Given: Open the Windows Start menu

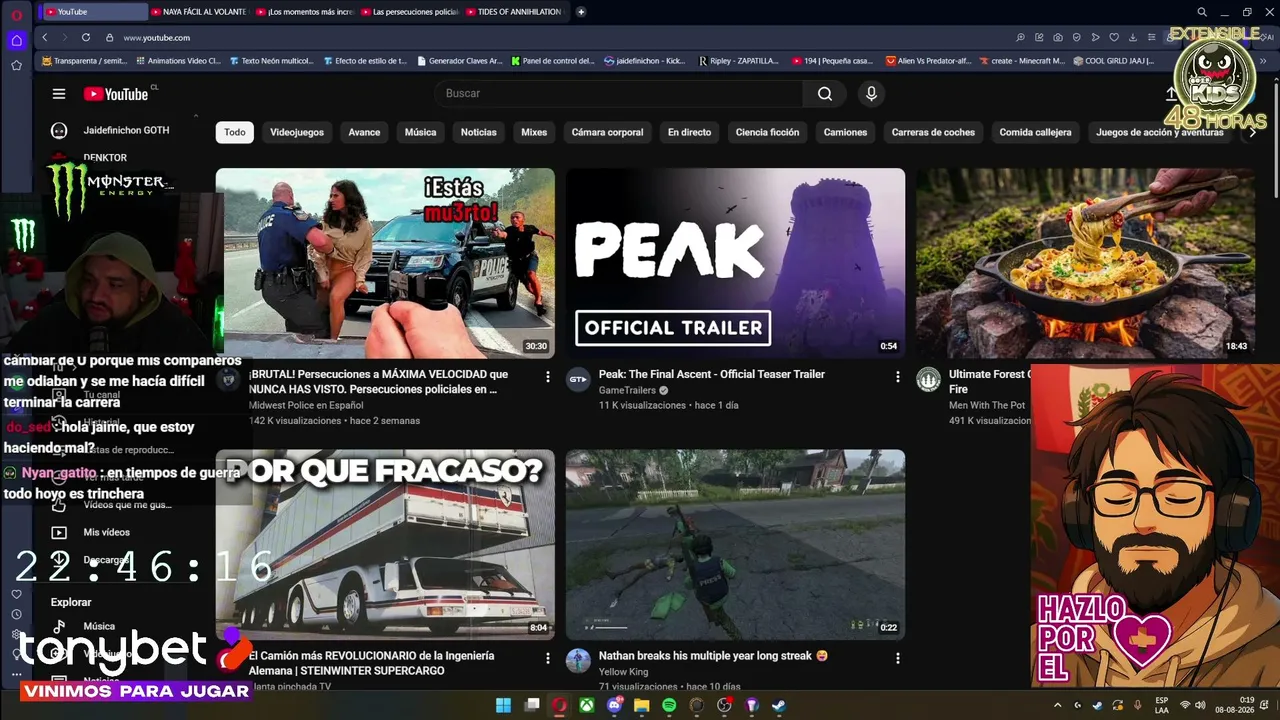Looking at the screenshot, I should pyautogui.click(x=503, y=706).
